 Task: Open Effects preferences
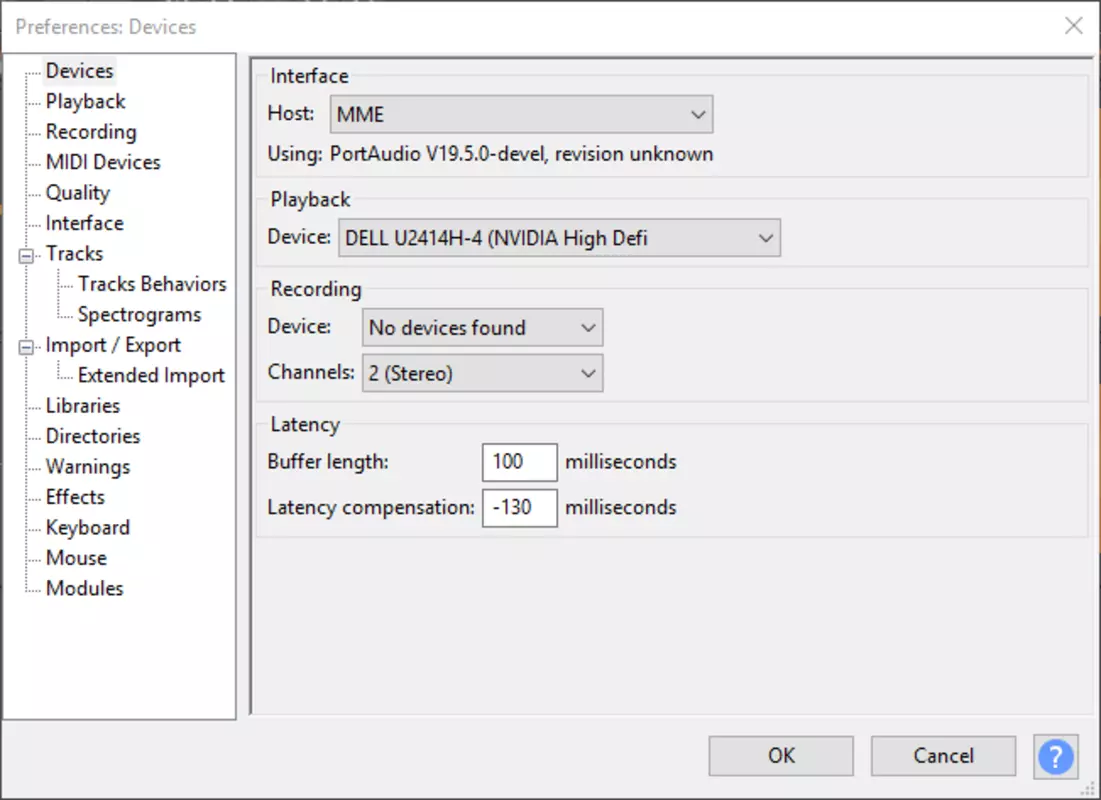[75, 497]
